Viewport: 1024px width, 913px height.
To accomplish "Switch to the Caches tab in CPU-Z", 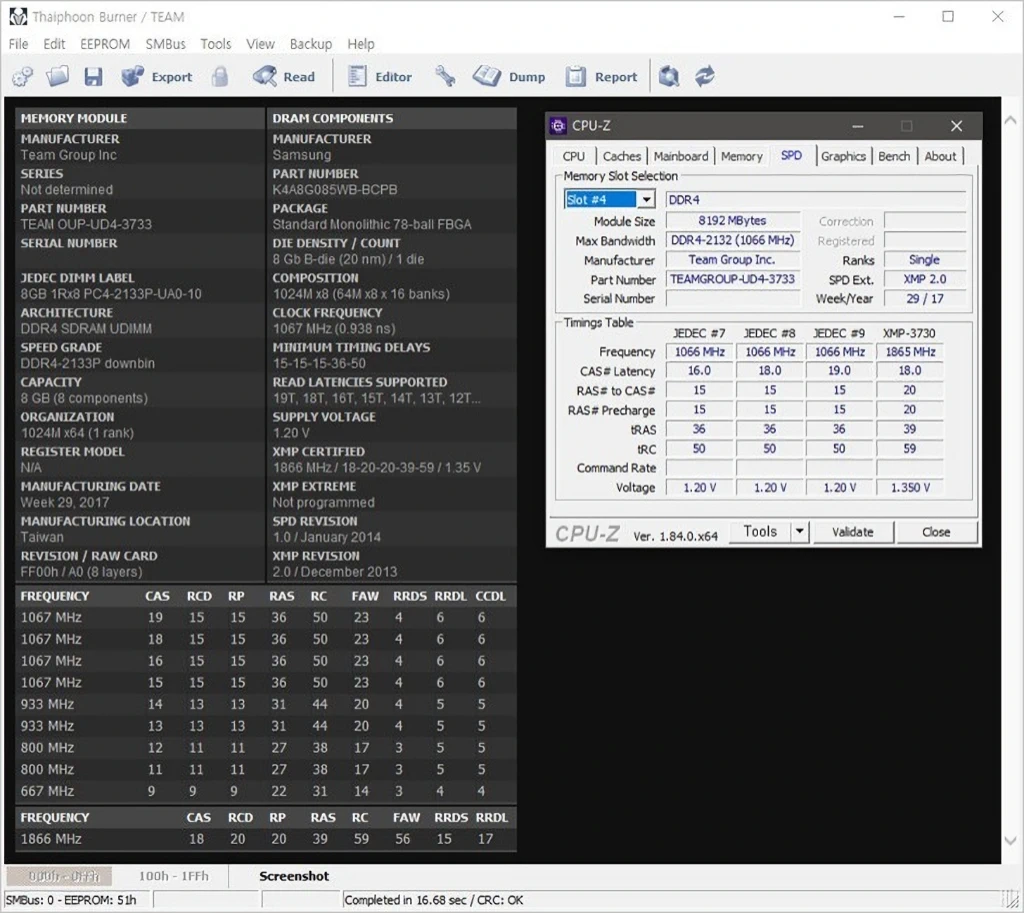I will 622,156.
